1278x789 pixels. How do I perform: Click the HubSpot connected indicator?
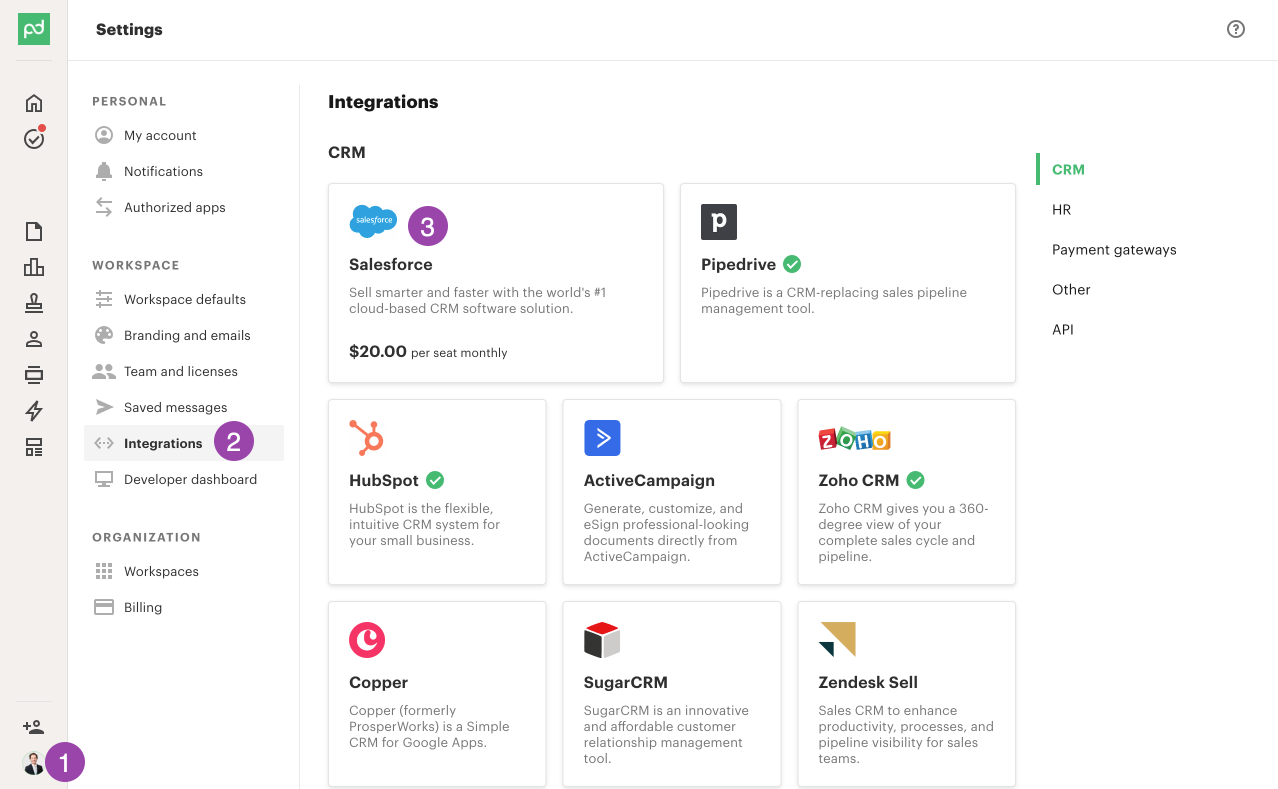pos(434,480)
